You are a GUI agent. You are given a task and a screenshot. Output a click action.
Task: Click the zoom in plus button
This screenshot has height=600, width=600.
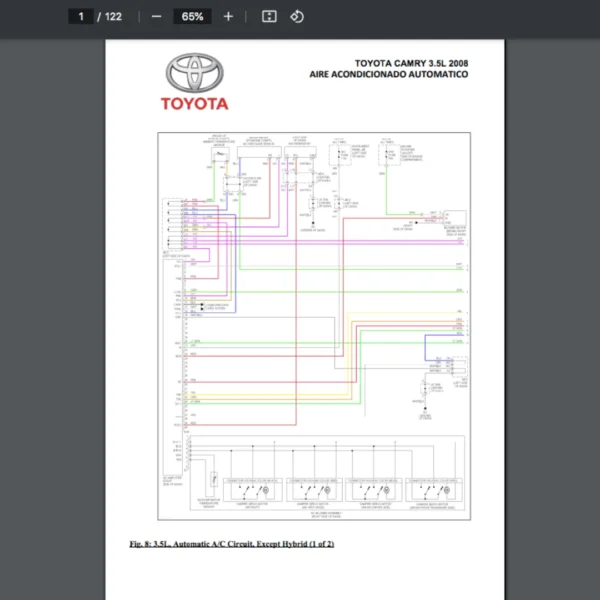[228, 17]
